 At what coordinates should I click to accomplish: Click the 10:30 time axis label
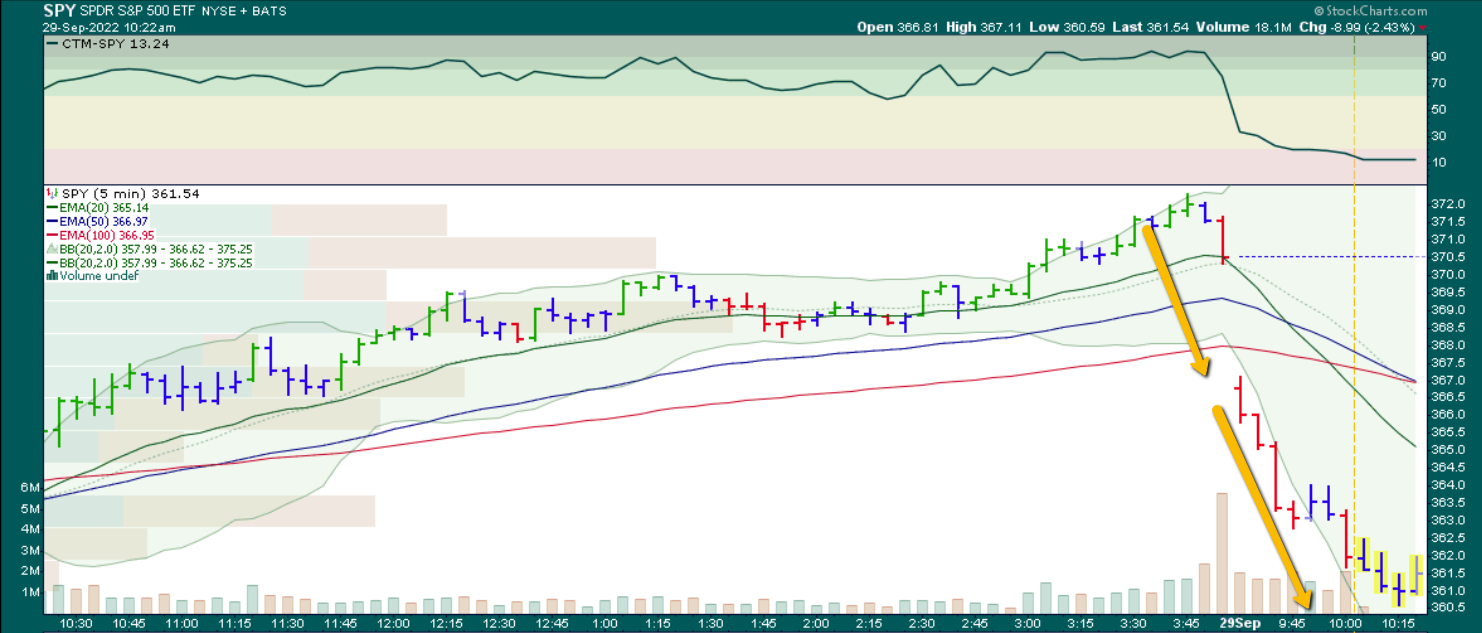76,622
